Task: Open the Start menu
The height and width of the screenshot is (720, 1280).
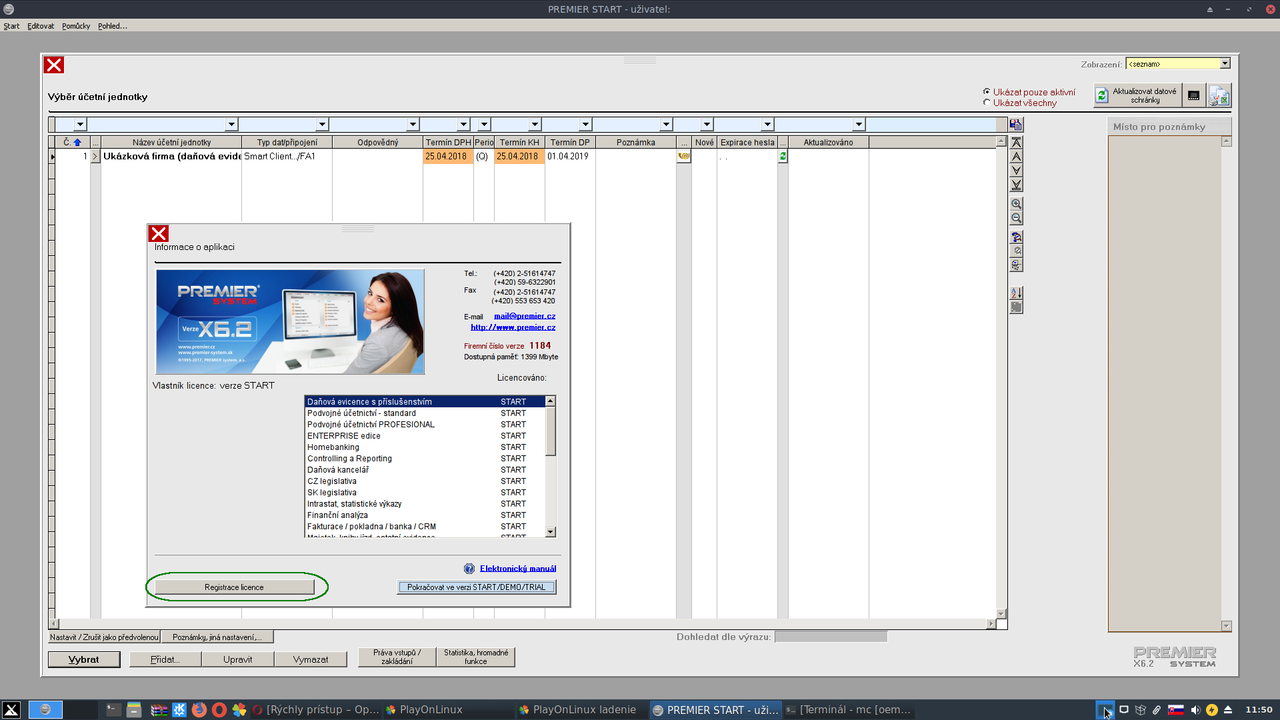Action: [x=11, y=26]
